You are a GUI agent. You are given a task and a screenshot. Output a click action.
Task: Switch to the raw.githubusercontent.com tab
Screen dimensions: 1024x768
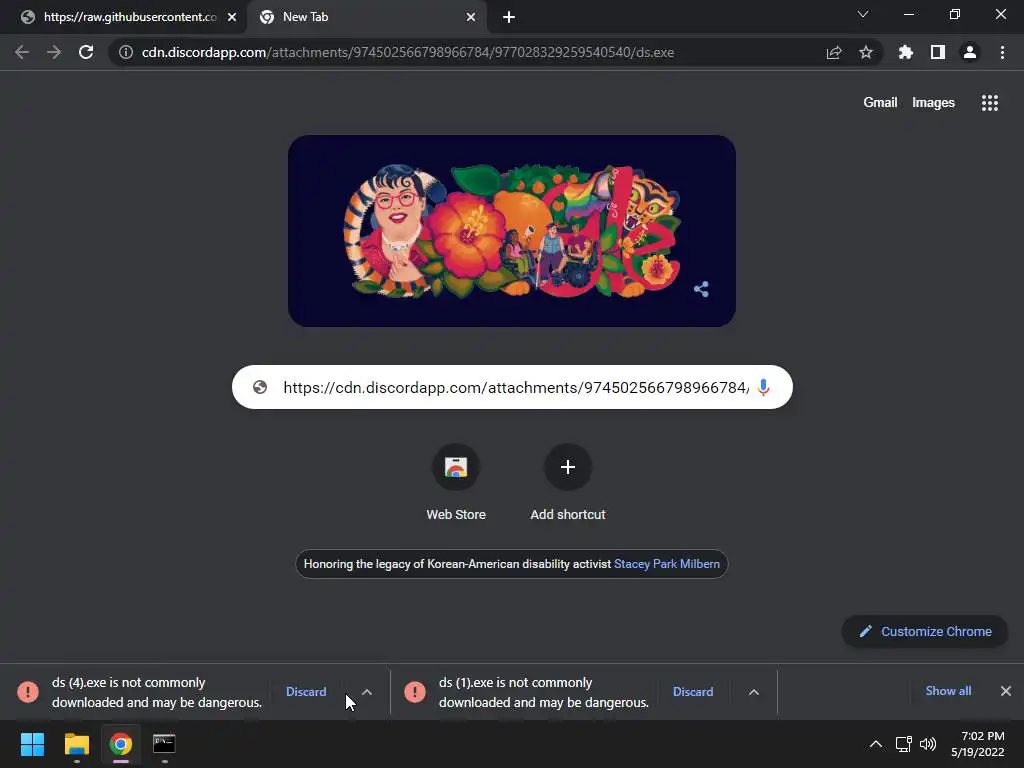[123, 18]
